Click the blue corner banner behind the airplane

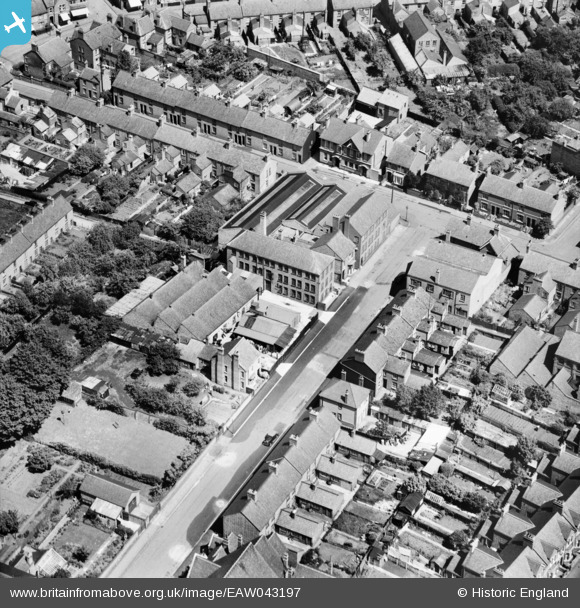tap(15, 24)
